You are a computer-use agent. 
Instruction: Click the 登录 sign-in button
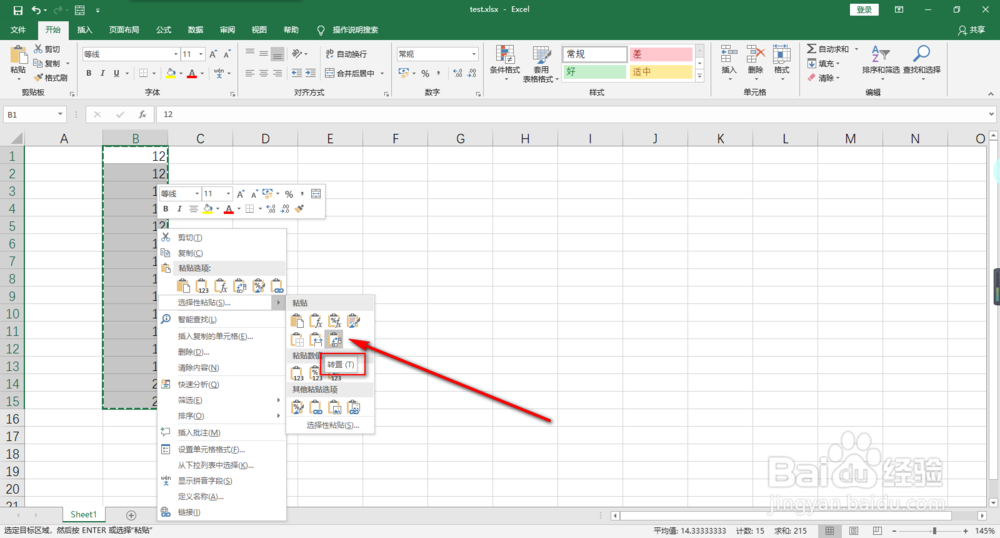click(864, 10)
